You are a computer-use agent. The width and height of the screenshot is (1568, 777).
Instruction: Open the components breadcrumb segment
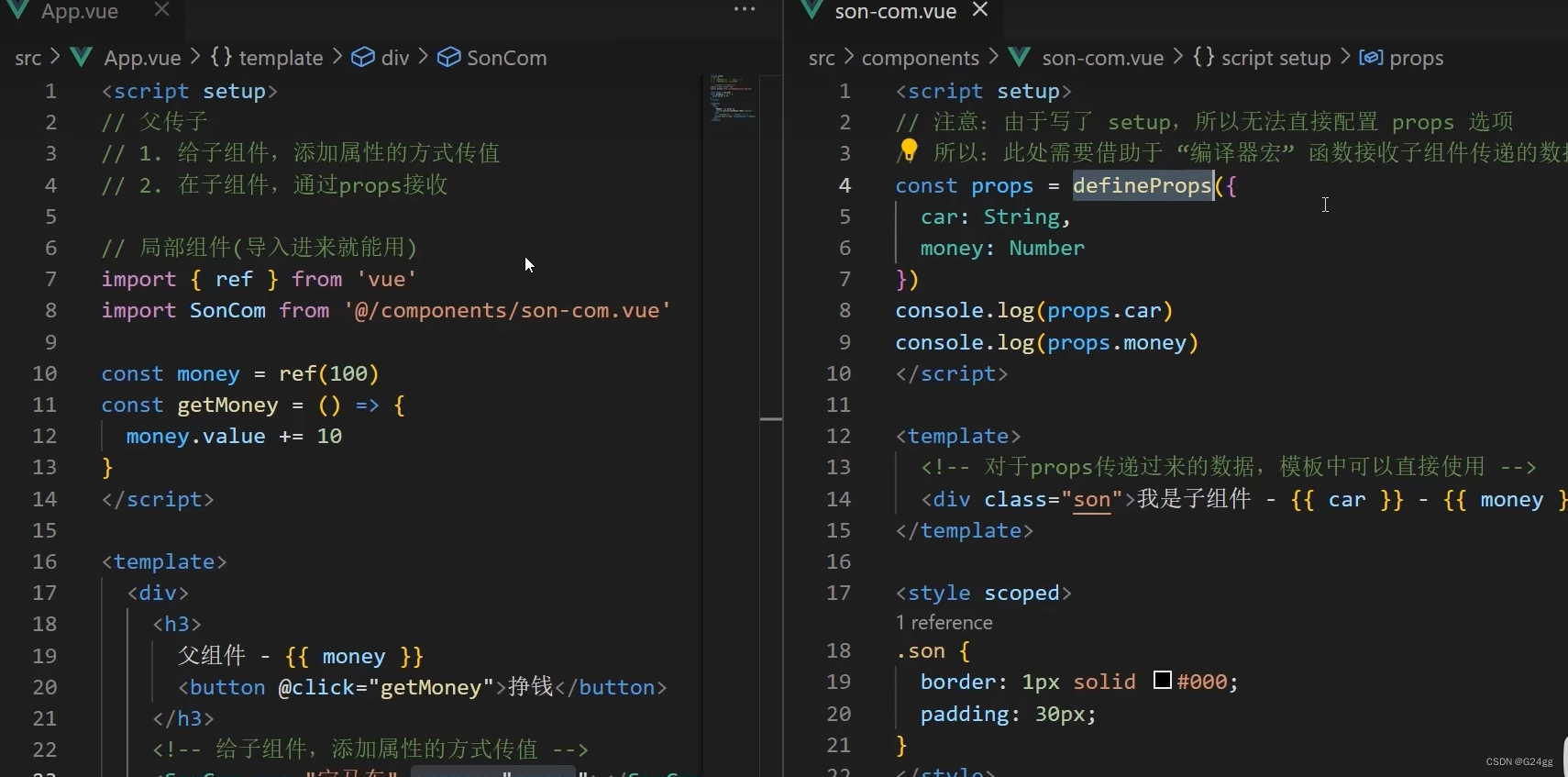coord(921,58)
